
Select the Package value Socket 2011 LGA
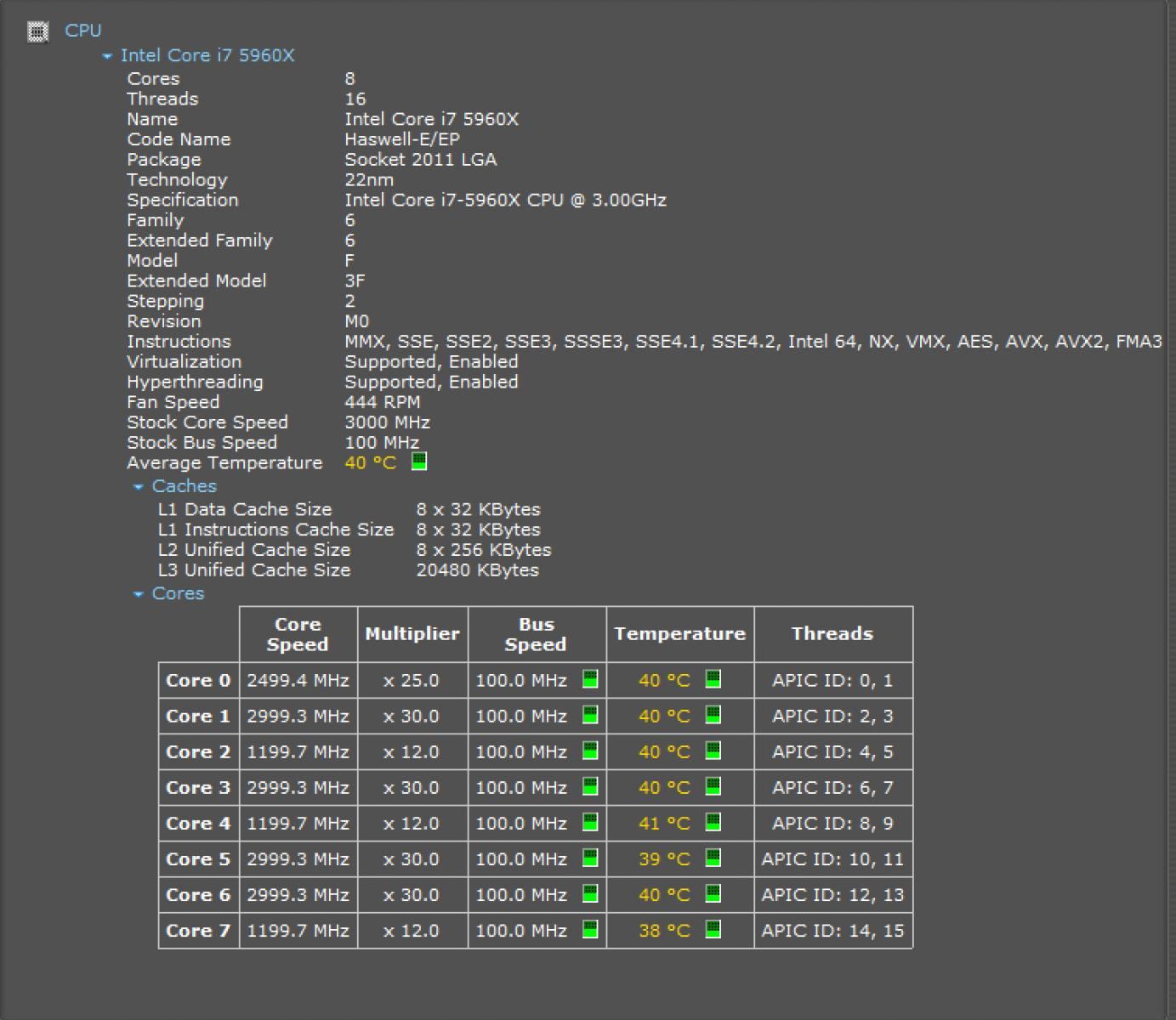(421, 160)
